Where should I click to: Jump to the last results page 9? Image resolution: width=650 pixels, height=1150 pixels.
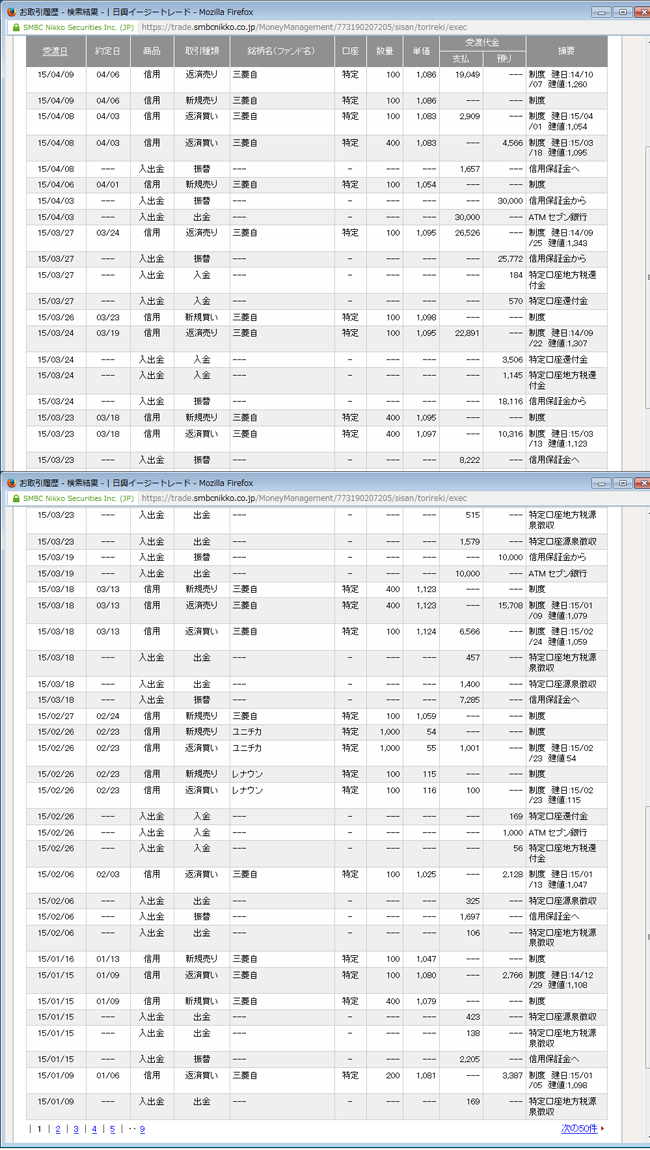(x=142, y=1129)
